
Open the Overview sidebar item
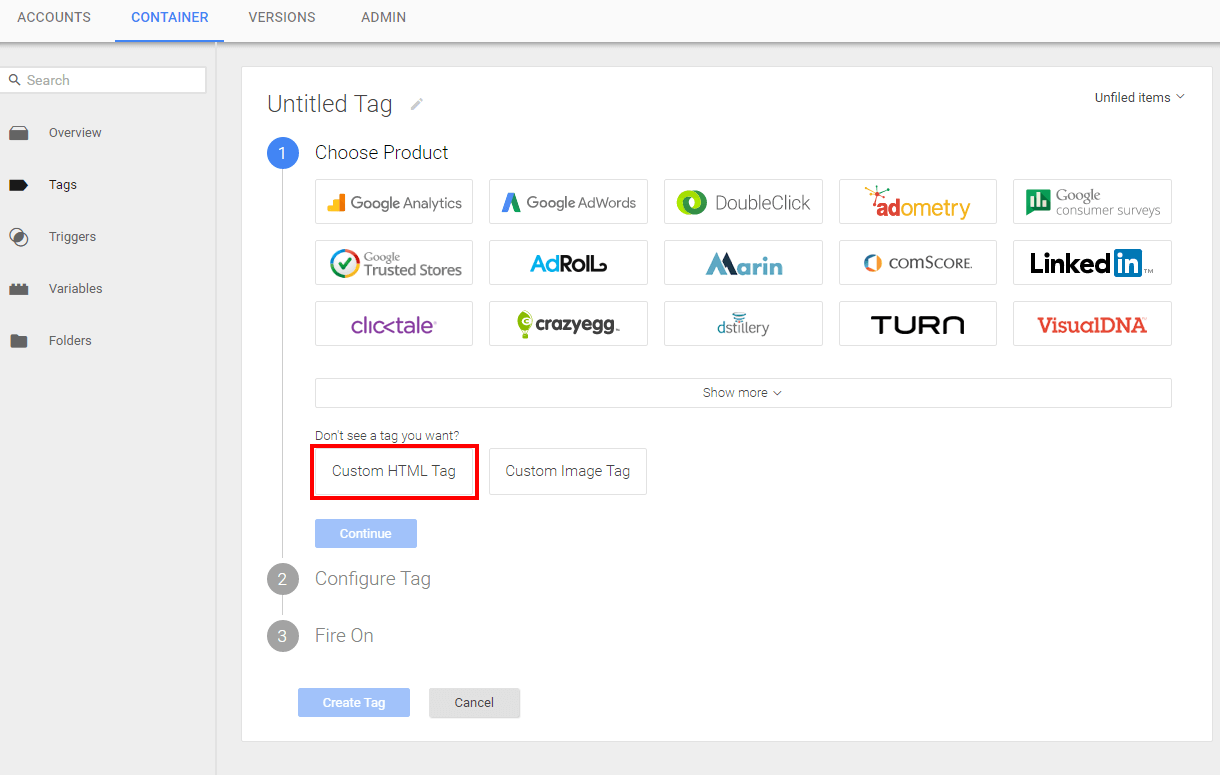click(x=75, y=133)
